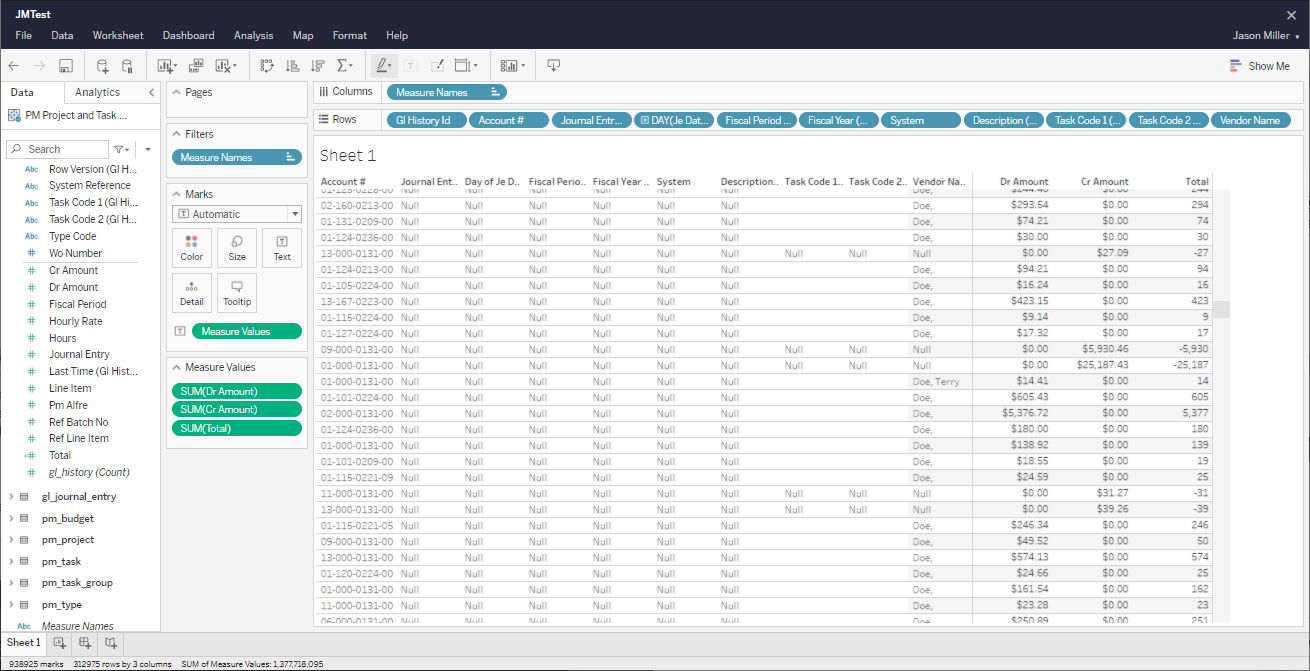
Task: Add a new dashboard tab icon
Action: click(86, 642)
